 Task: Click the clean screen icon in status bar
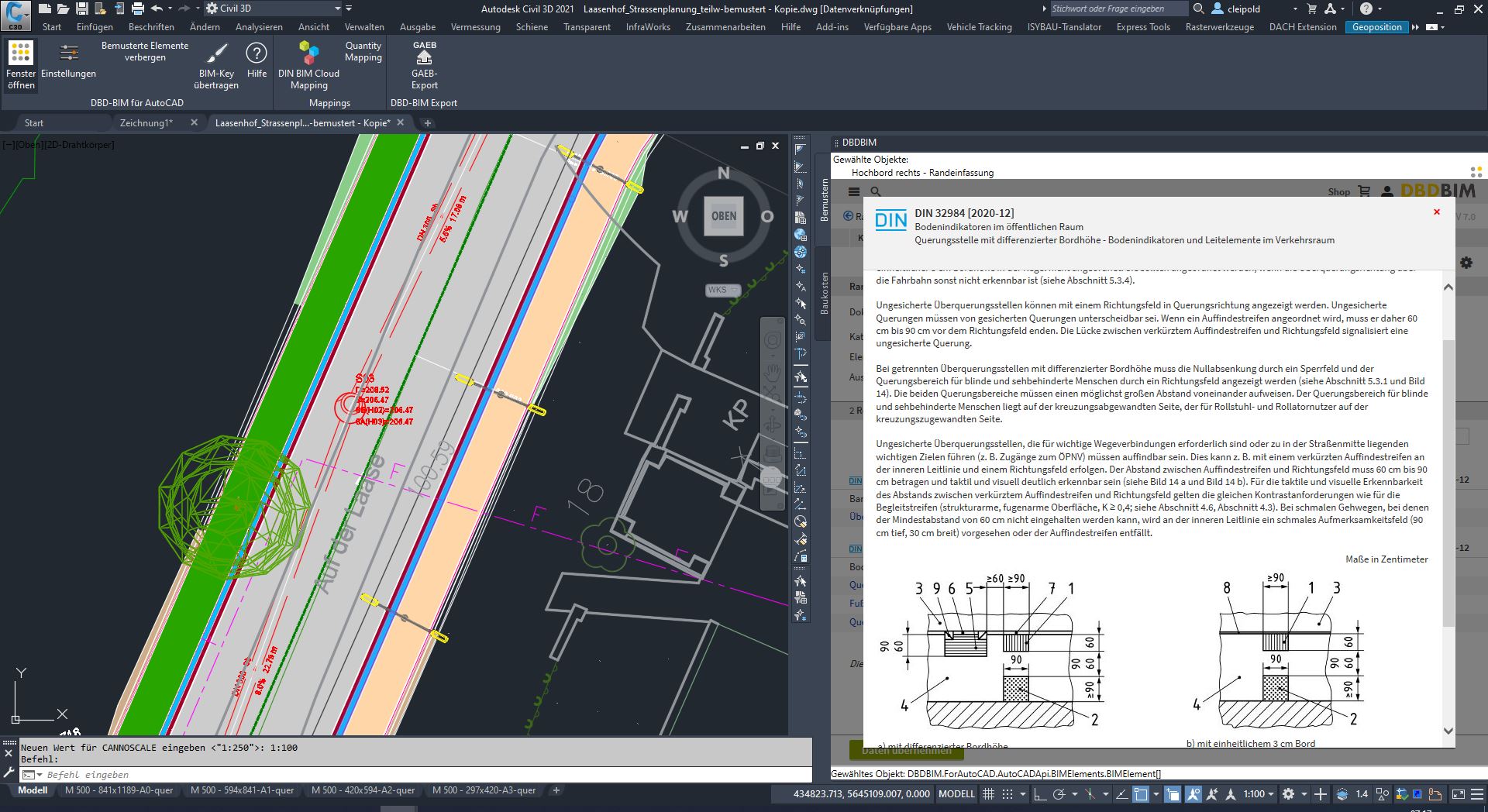[1458, 794]
